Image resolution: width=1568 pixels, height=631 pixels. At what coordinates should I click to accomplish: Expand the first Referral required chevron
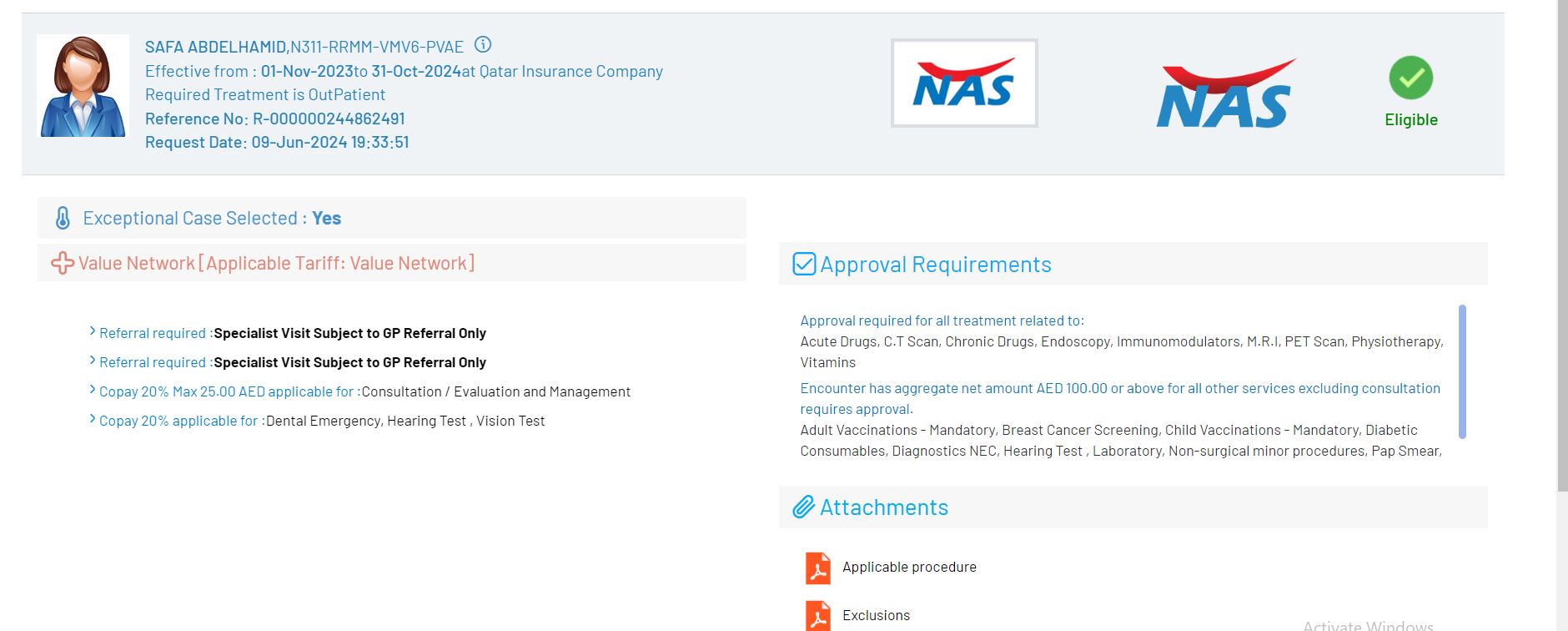click(x=93, y=332)
